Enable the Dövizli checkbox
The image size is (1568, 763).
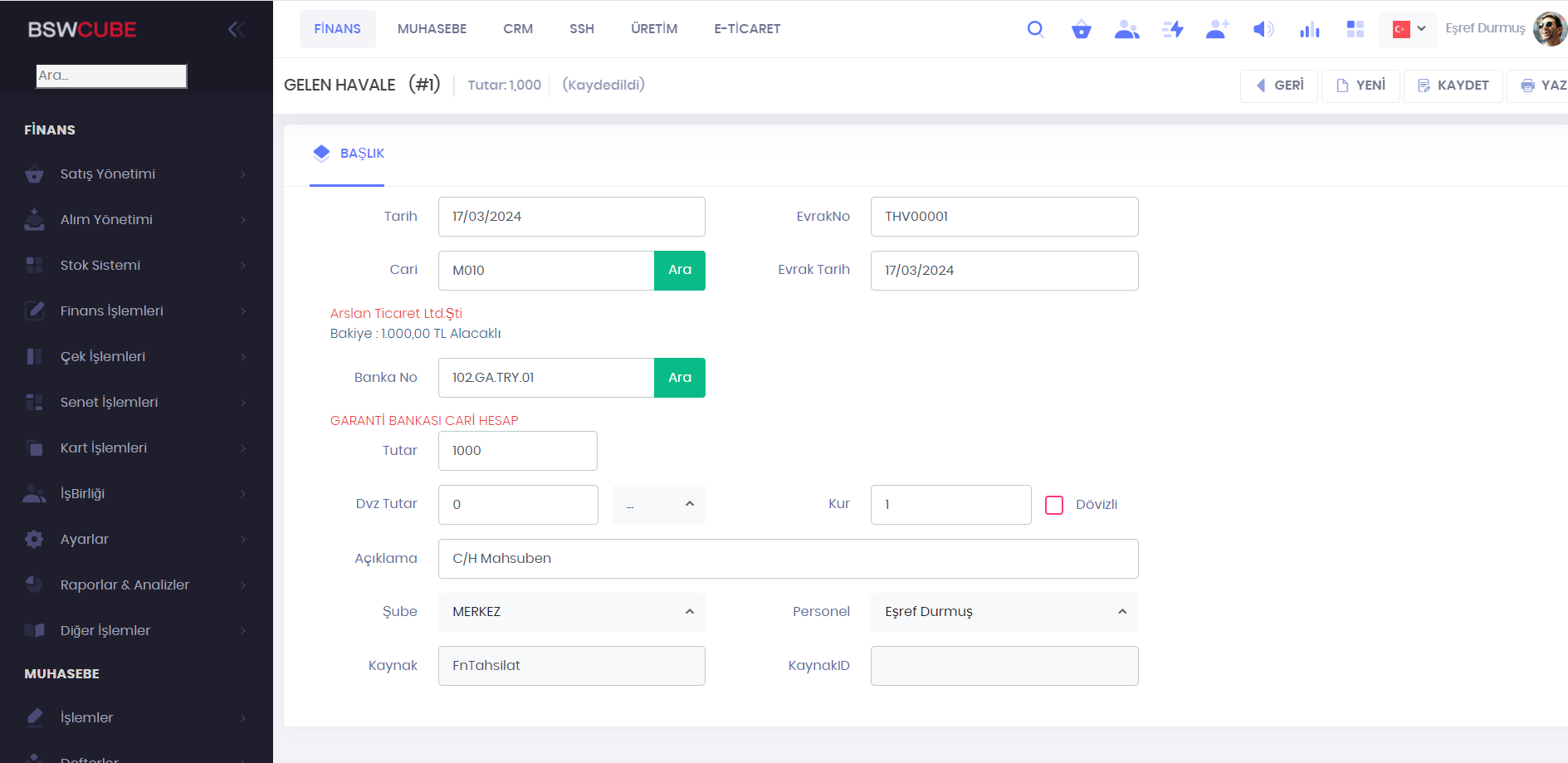tap(1054, 505)
